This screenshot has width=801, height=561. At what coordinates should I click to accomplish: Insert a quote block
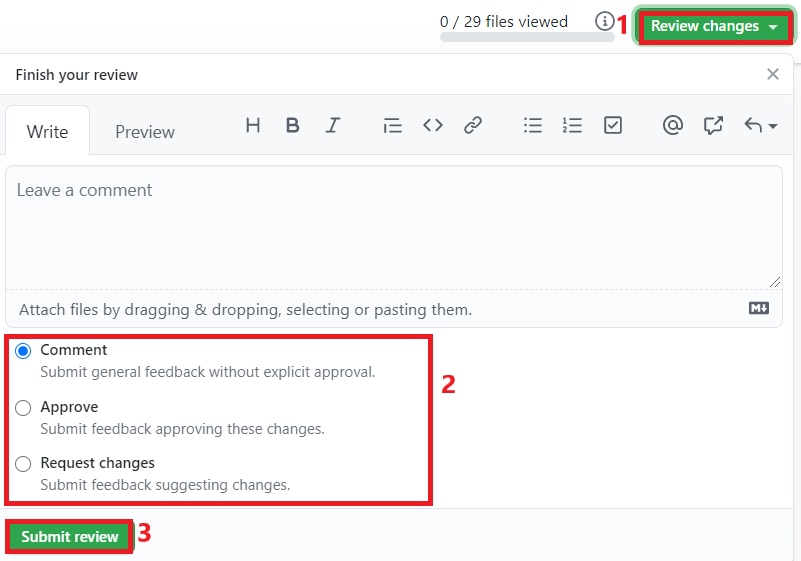click(x=392, y=125)
